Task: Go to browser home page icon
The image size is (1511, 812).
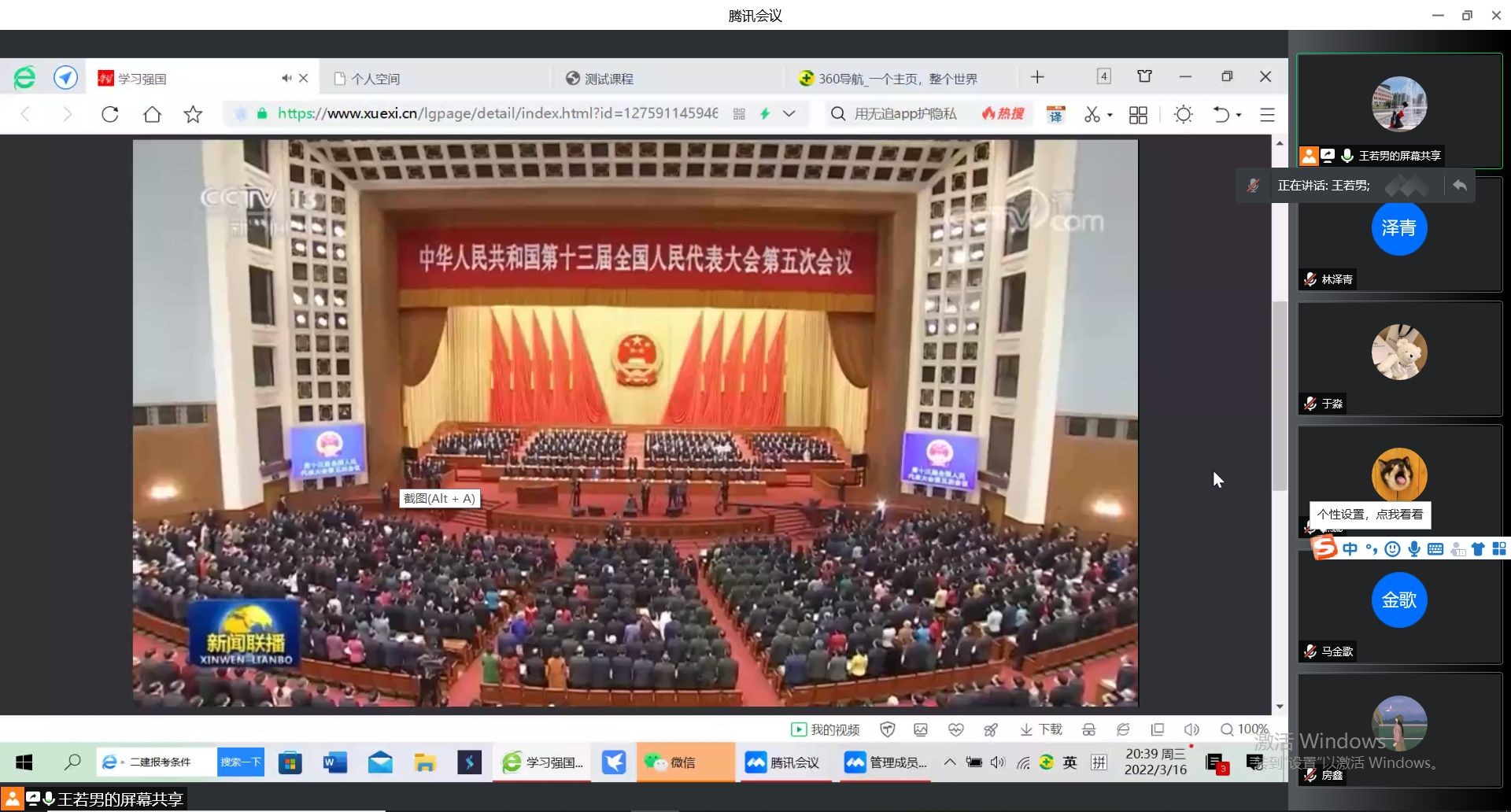Action: pos(152,114)
